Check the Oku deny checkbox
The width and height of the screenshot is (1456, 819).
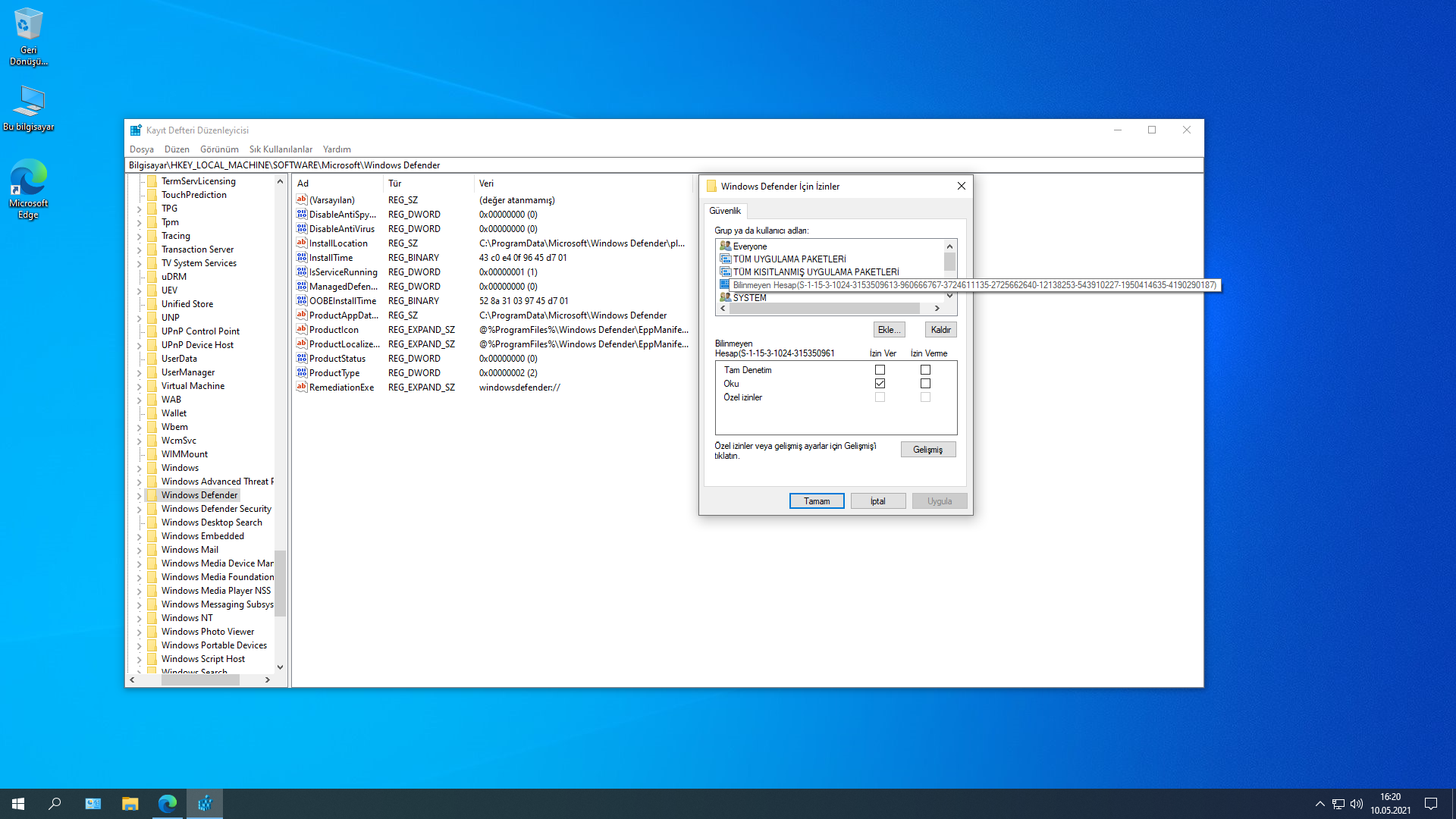[x=925, y=384]
